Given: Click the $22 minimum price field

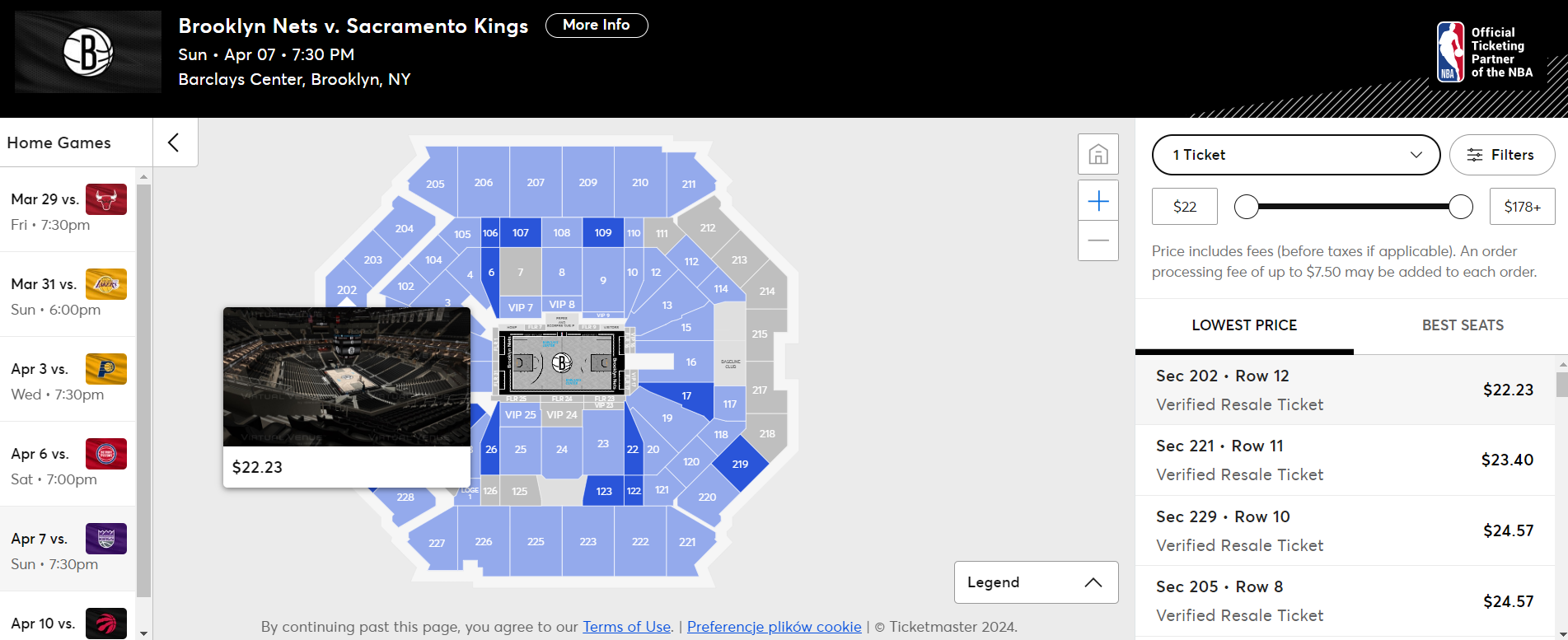Looking at the screenshot, I should coord(1184,207).
